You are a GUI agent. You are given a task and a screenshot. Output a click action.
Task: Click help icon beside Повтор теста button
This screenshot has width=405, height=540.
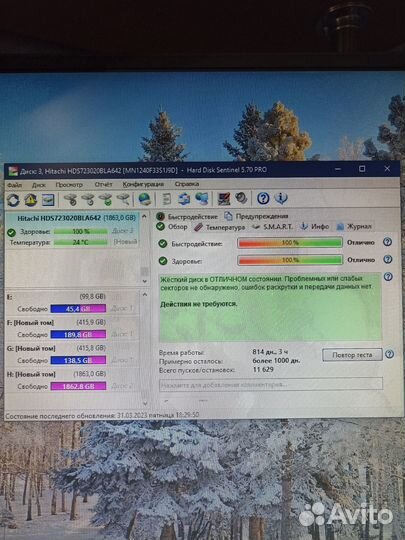[x=390, y=354]
